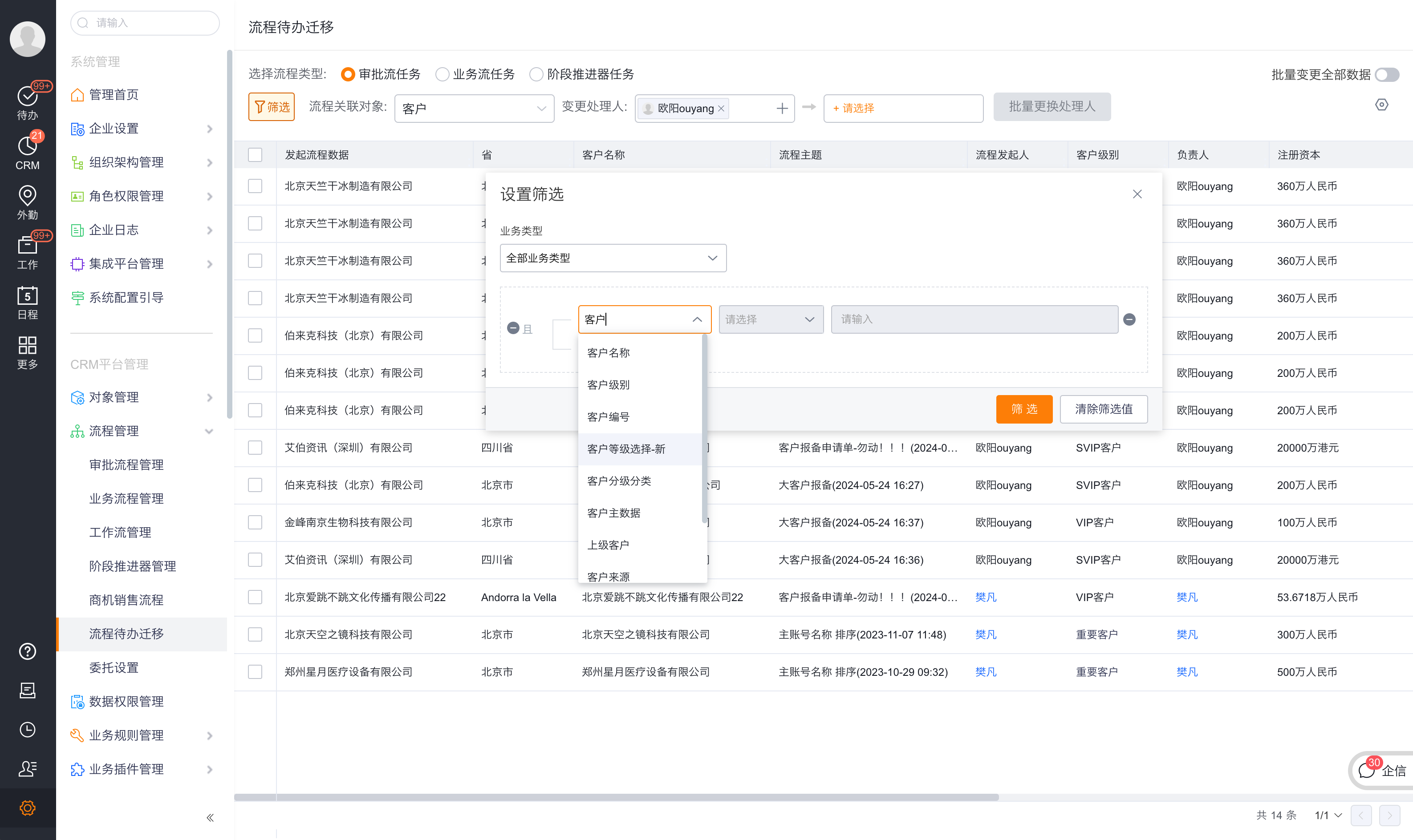
Task: Choose 客户分级分类 from the field list
Action: click(x=640, y=481)
